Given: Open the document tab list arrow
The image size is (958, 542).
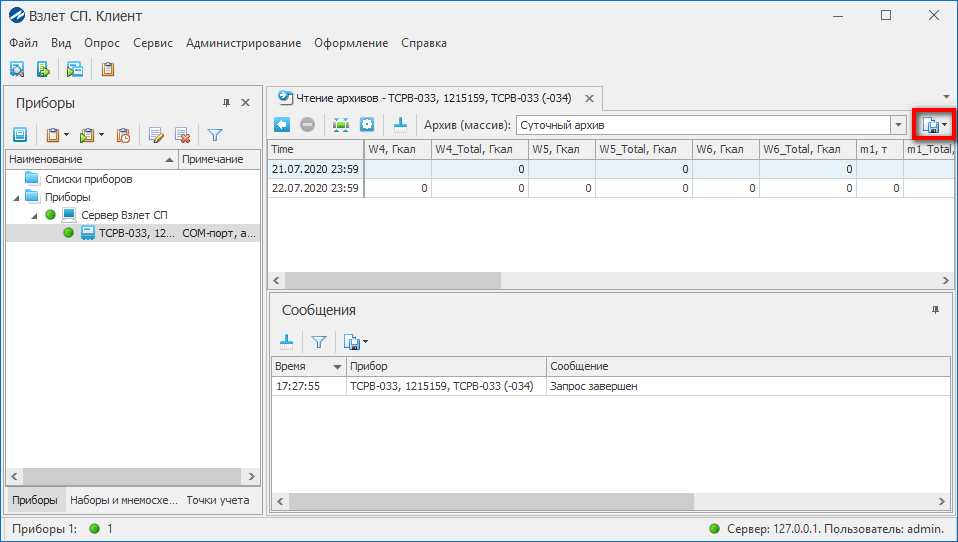Looking at the screenshot, I should click(946, 97).
